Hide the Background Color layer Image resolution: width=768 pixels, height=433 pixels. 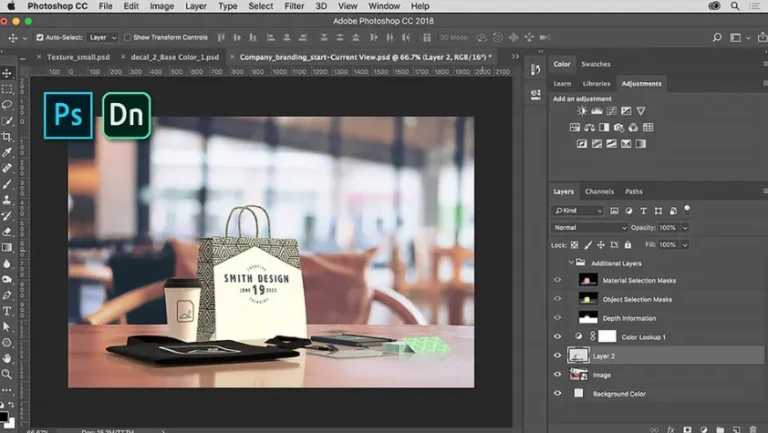tap(557, 393)
